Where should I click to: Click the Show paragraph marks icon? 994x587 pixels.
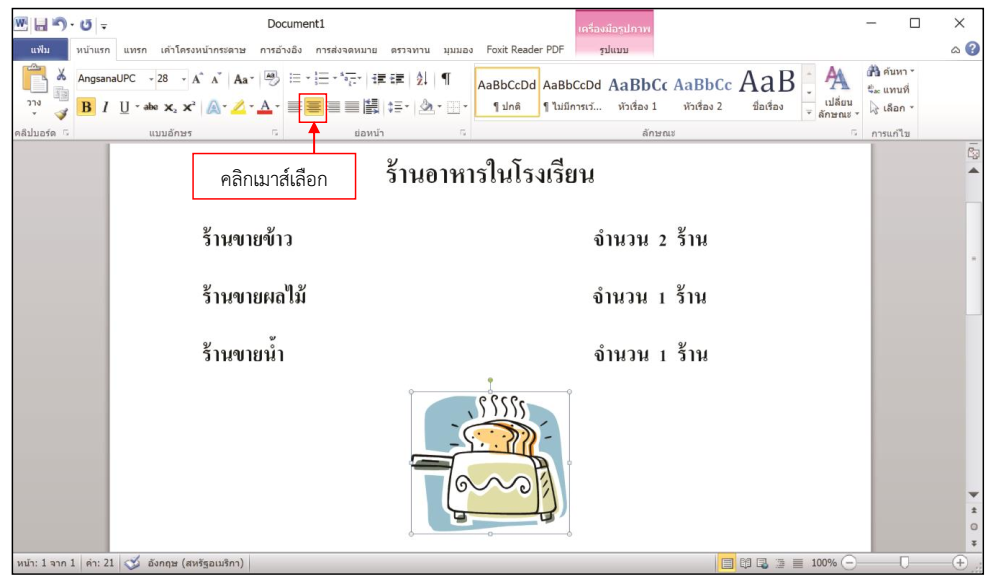pos(446,79)
